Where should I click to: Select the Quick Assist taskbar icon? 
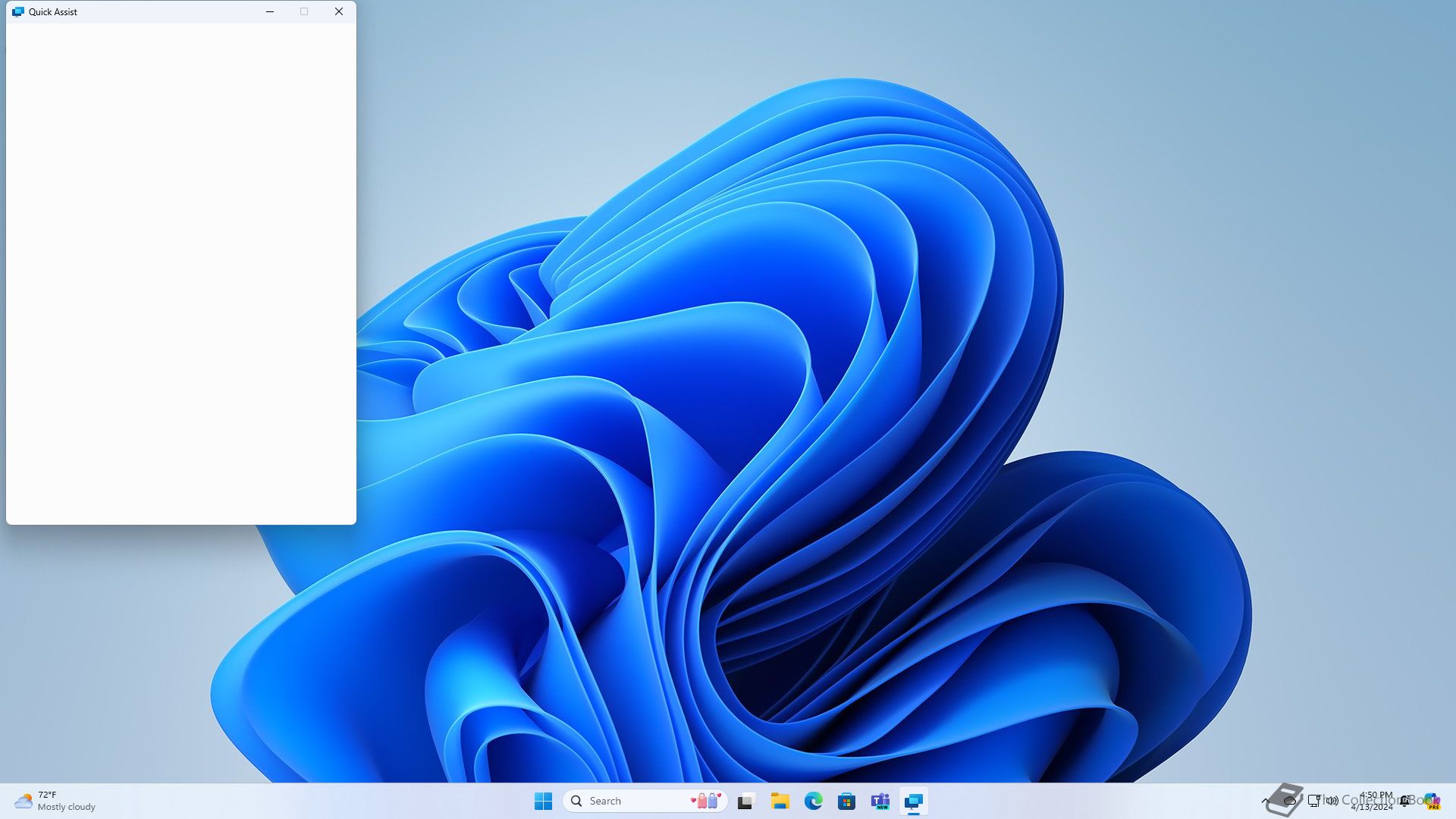(x=914, y=801)
